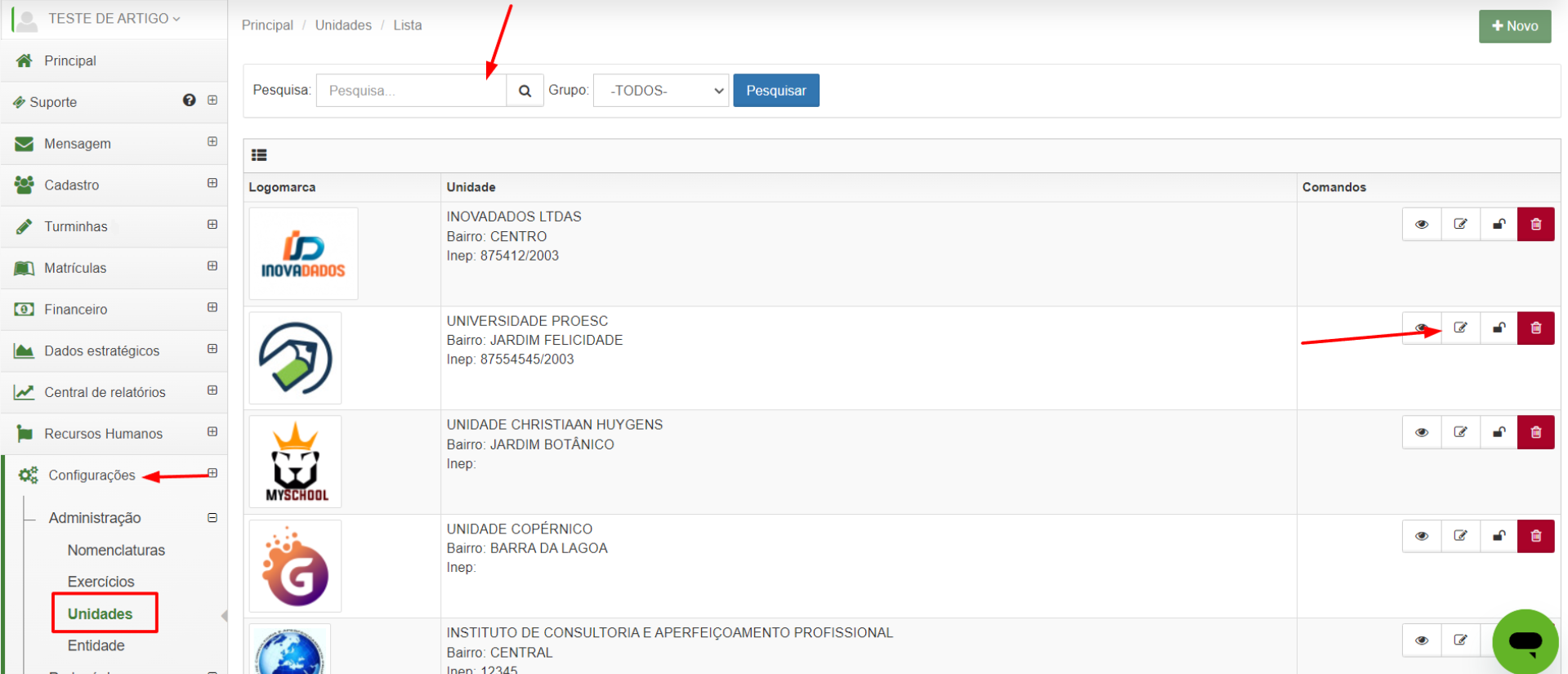
Task: Click the Configurações gears icon
Action: (28, 475)
